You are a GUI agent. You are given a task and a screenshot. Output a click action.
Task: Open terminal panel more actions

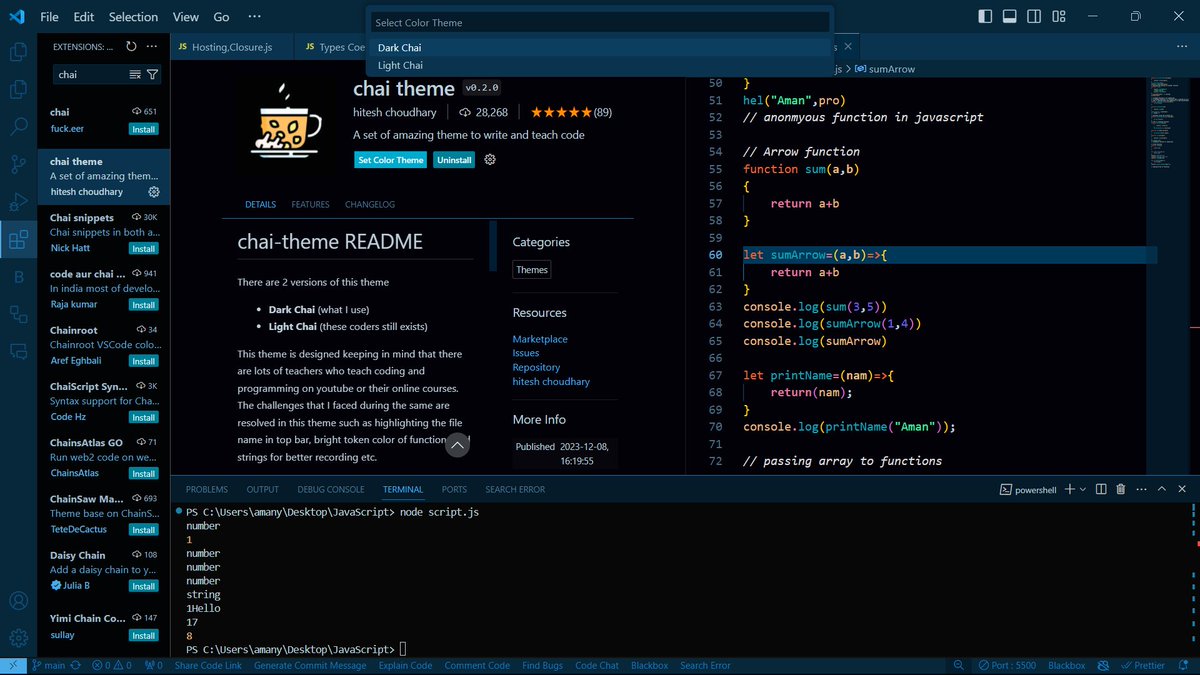point(1140,489)
